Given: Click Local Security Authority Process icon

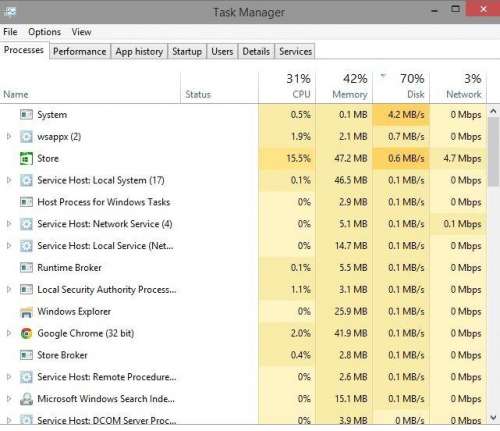Looking at the screenshot, I should [26, 290].
